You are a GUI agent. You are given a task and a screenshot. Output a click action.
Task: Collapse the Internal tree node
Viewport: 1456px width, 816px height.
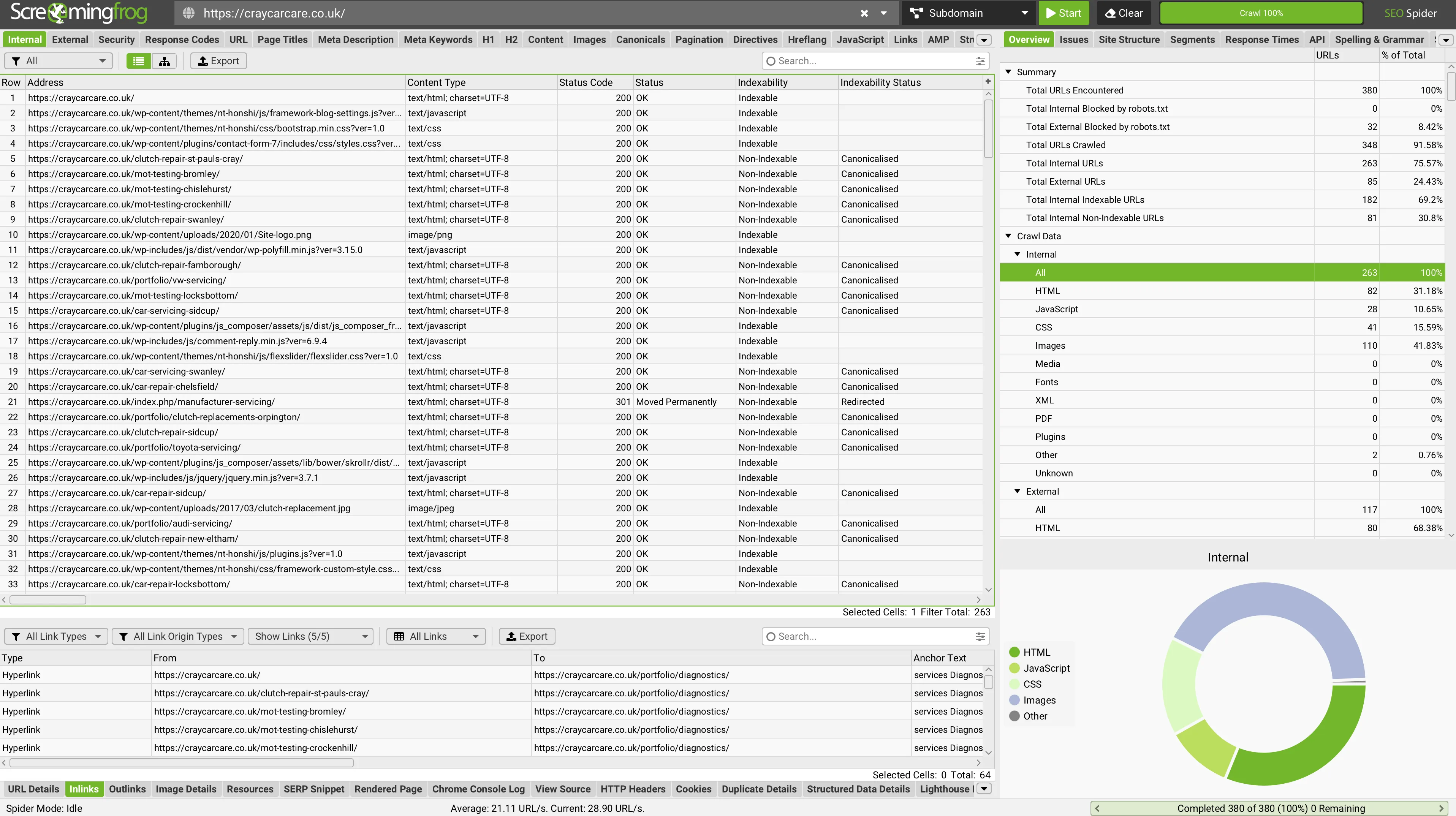[1018, 254]
